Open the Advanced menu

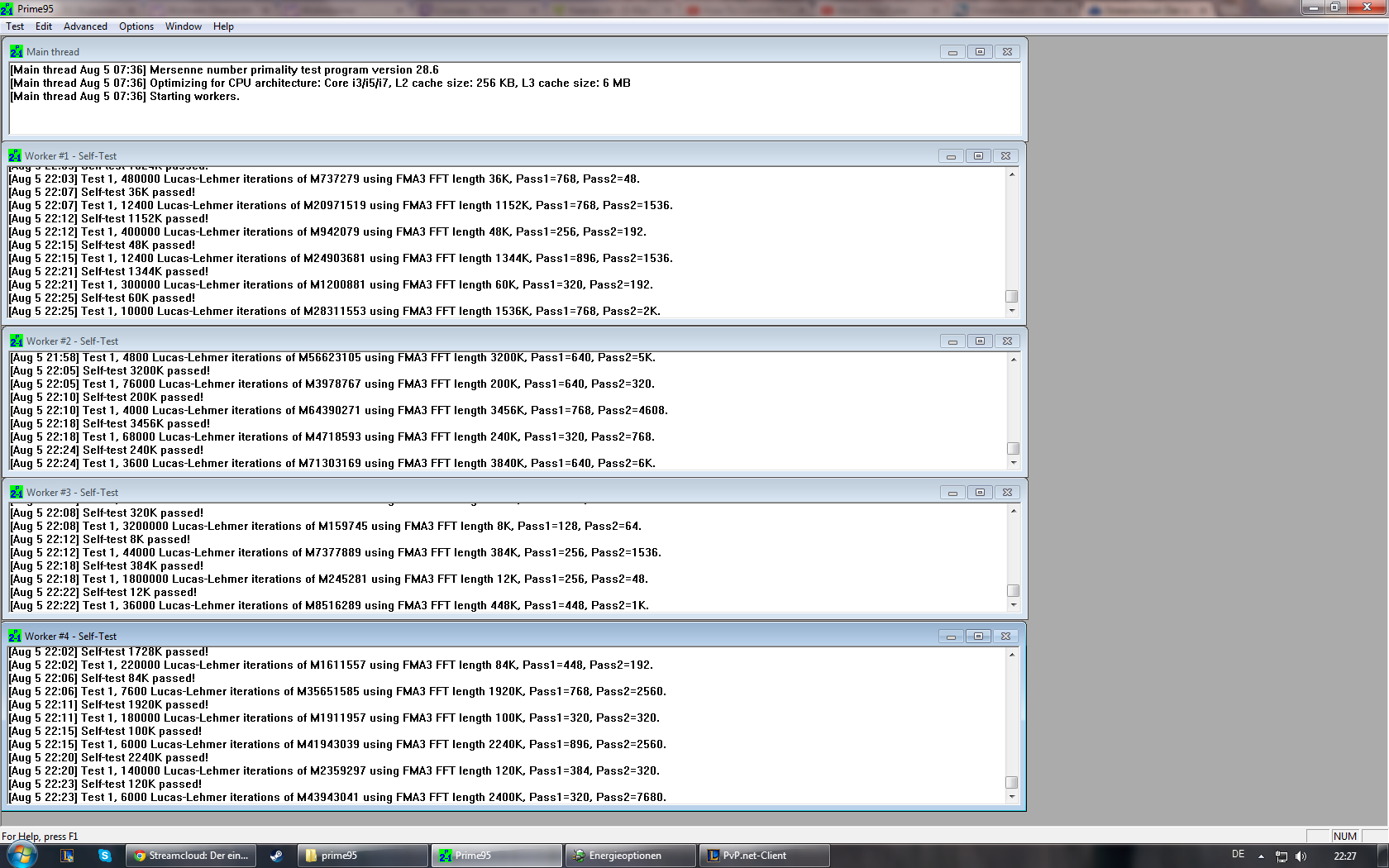[x=85, y=26]
